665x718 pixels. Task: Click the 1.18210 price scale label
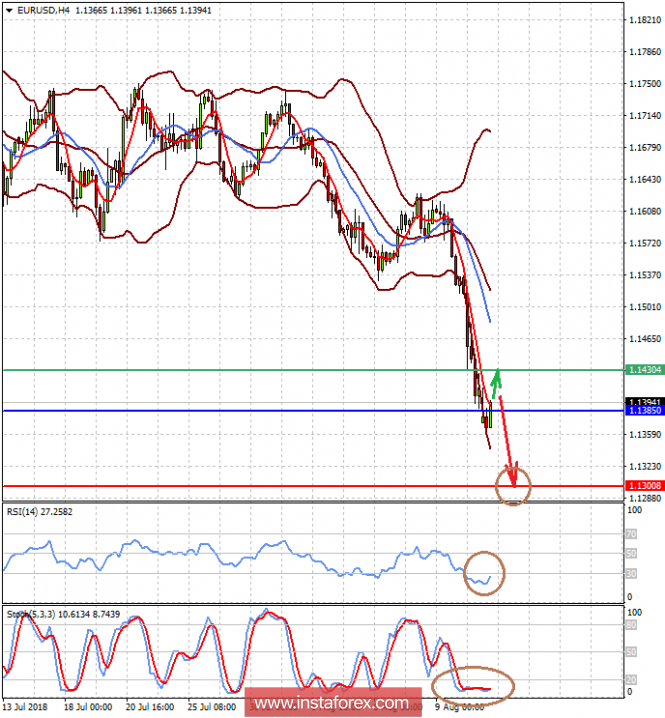click(645, 20)
